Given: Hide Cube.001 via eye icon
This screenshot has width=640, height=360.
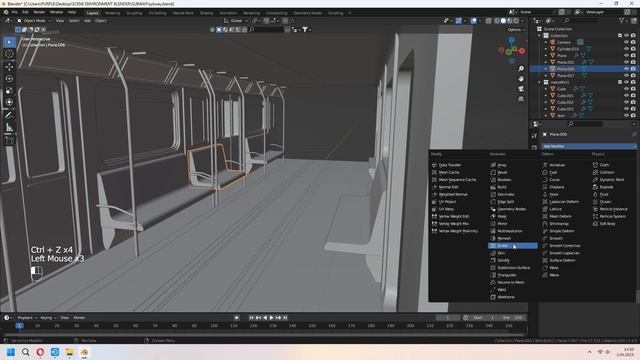Looking at the screenshot, I should click(626, 96).
